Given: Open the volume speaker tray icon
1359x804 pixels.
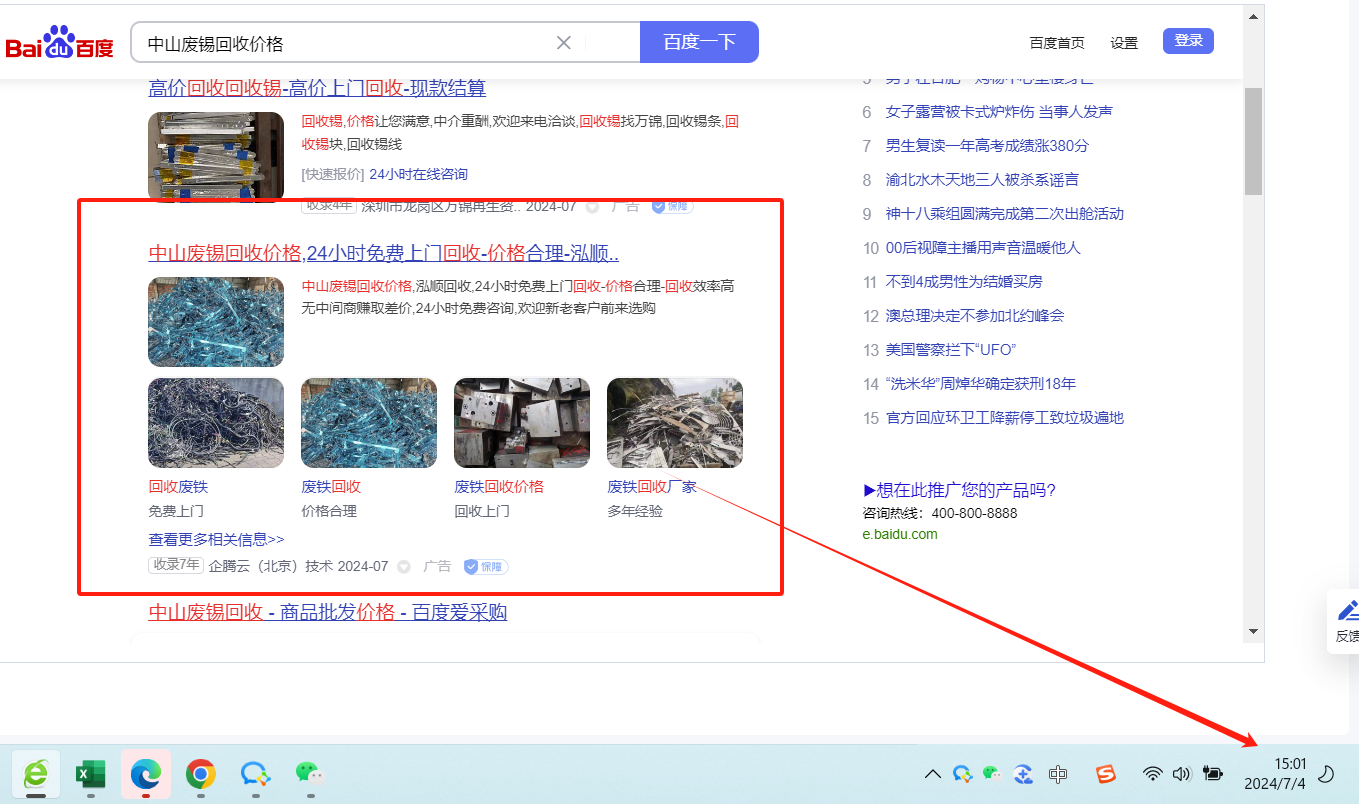Looking at the screenshot, I should click(x=1181, y=774).
